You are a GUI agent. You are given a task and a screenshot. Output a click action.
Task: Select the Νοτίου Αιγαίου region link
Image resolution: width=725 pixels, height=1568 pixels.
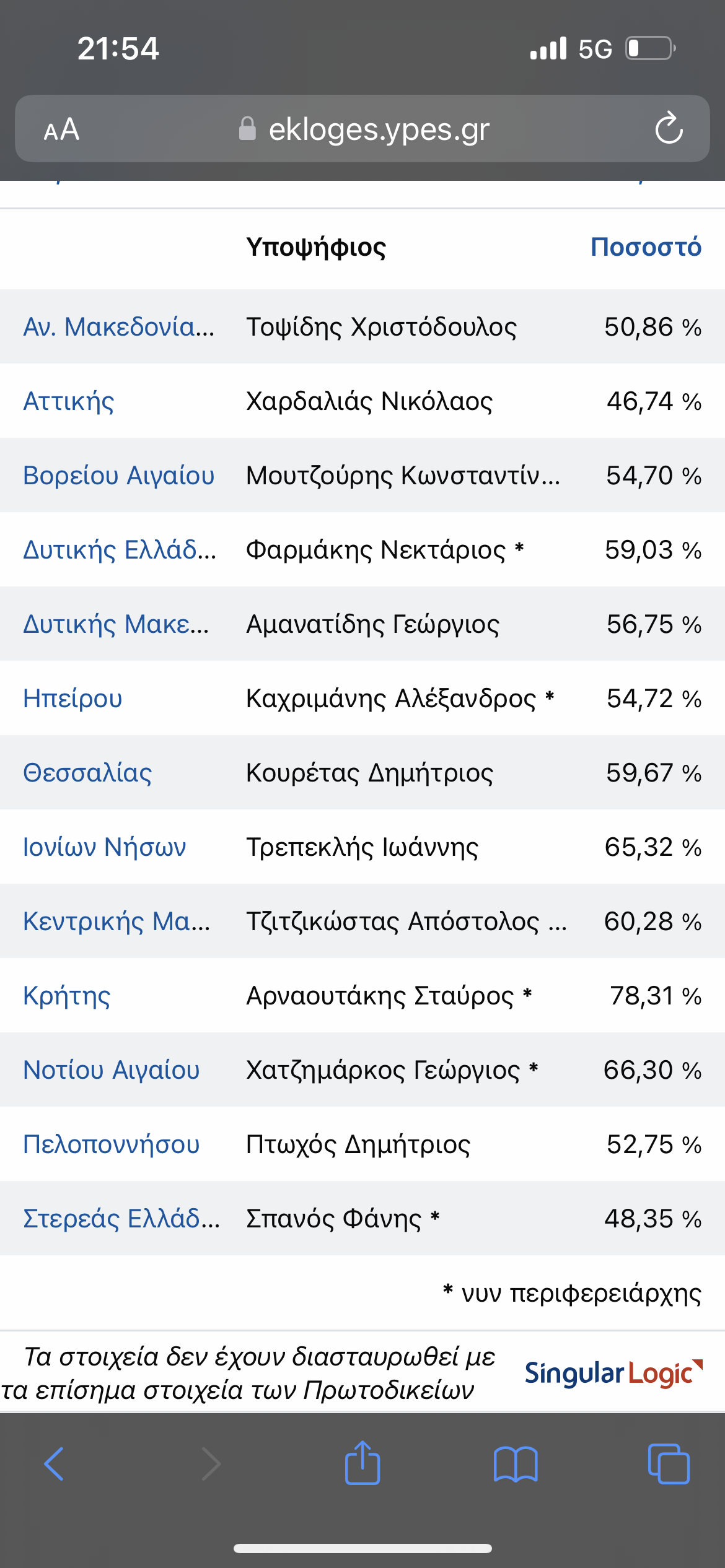pyautogui.click(x=112, y=1070)
